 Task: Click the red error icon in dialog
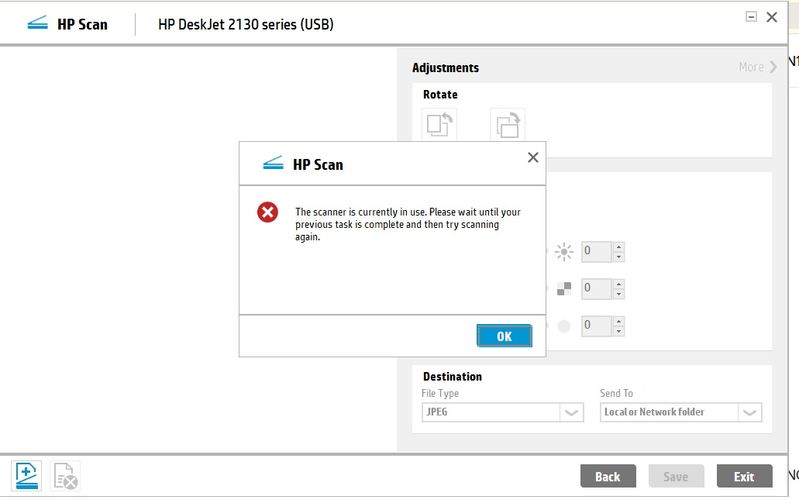point(268,212)
